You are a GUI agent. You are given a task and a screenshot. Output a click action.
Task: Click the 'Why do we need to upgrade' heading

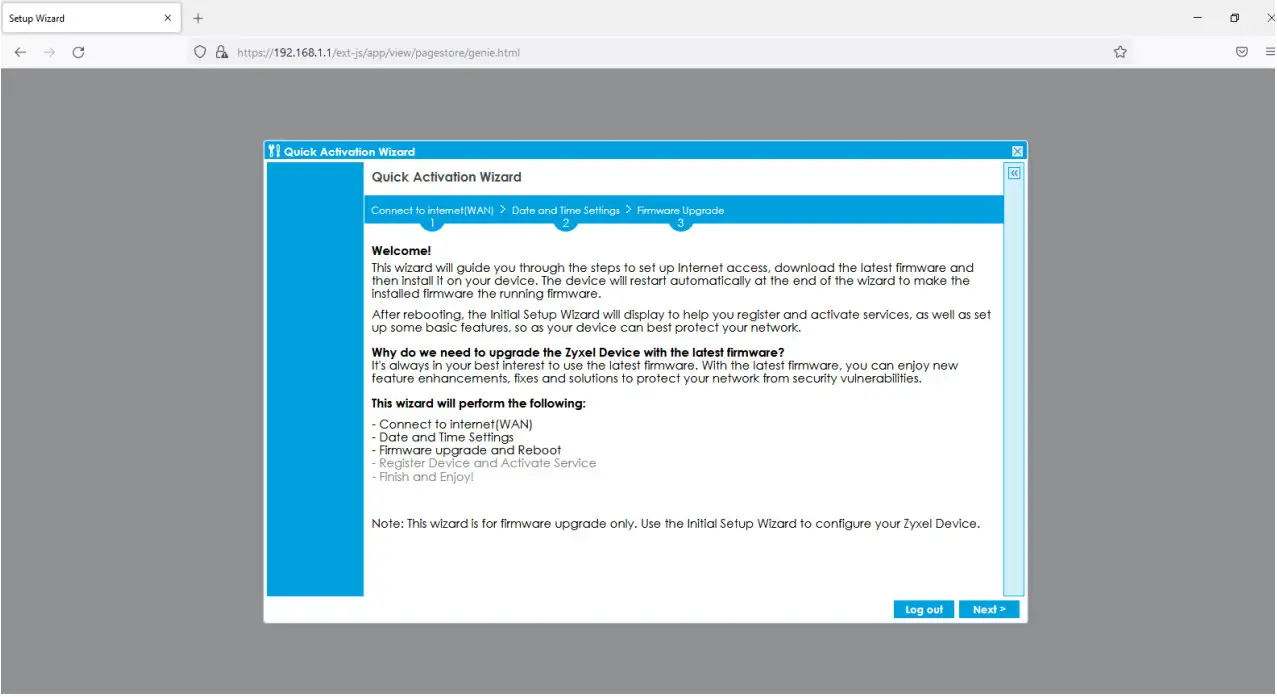578,352
